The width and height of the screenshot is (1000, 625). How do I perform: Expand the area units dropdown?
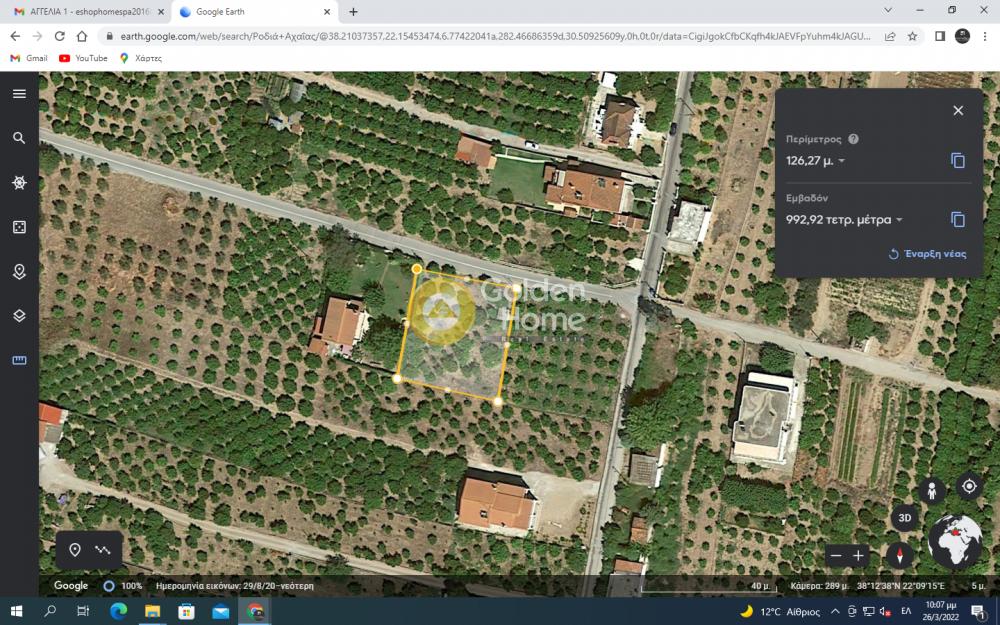point(899,220)
